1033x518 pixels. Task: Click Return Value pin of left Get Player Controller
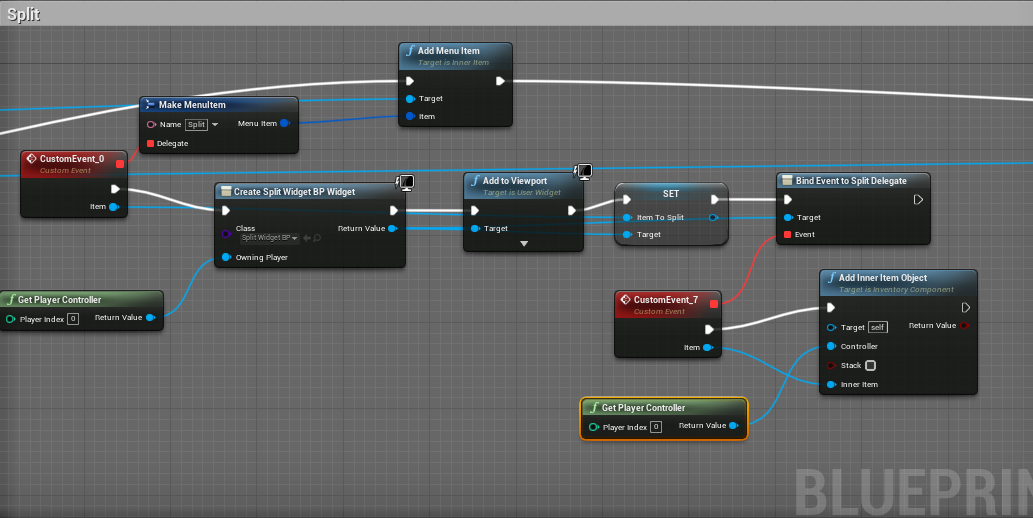click(x=150, y=318)
